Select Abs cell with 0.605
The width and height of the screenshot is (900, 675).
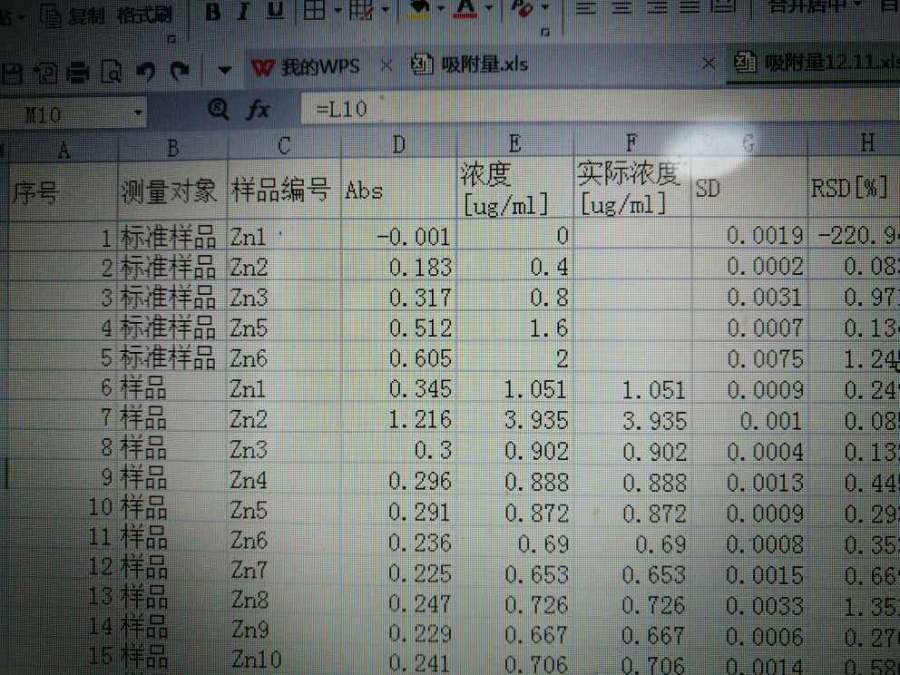point(399,358)
